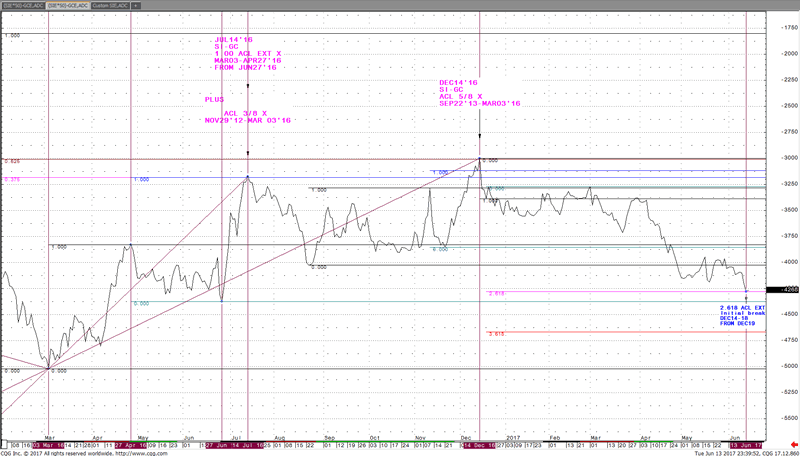The height and width of the screenshot is (456, 800).
Task: Click the 2017 year label on the date axis
Action: click(x=512, y=438)
